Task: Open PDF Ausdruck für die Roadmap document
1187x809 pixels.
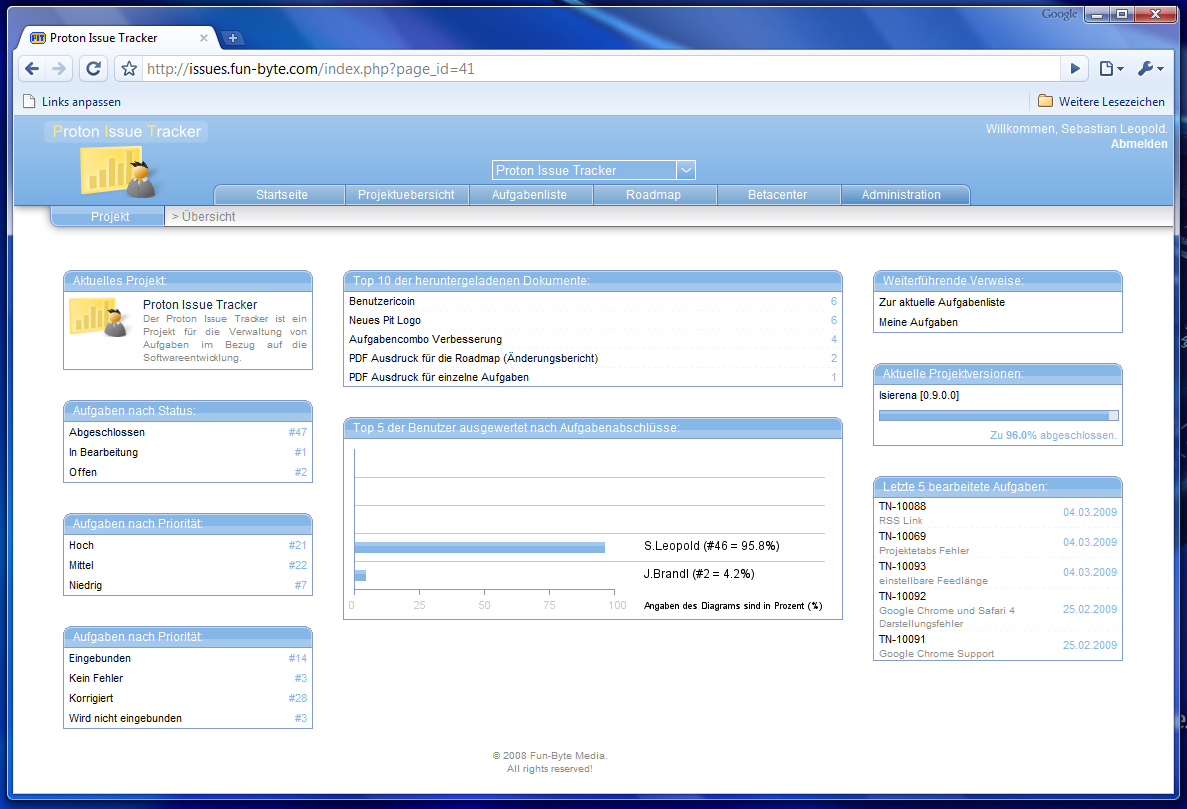Action: tap(593, 358)
